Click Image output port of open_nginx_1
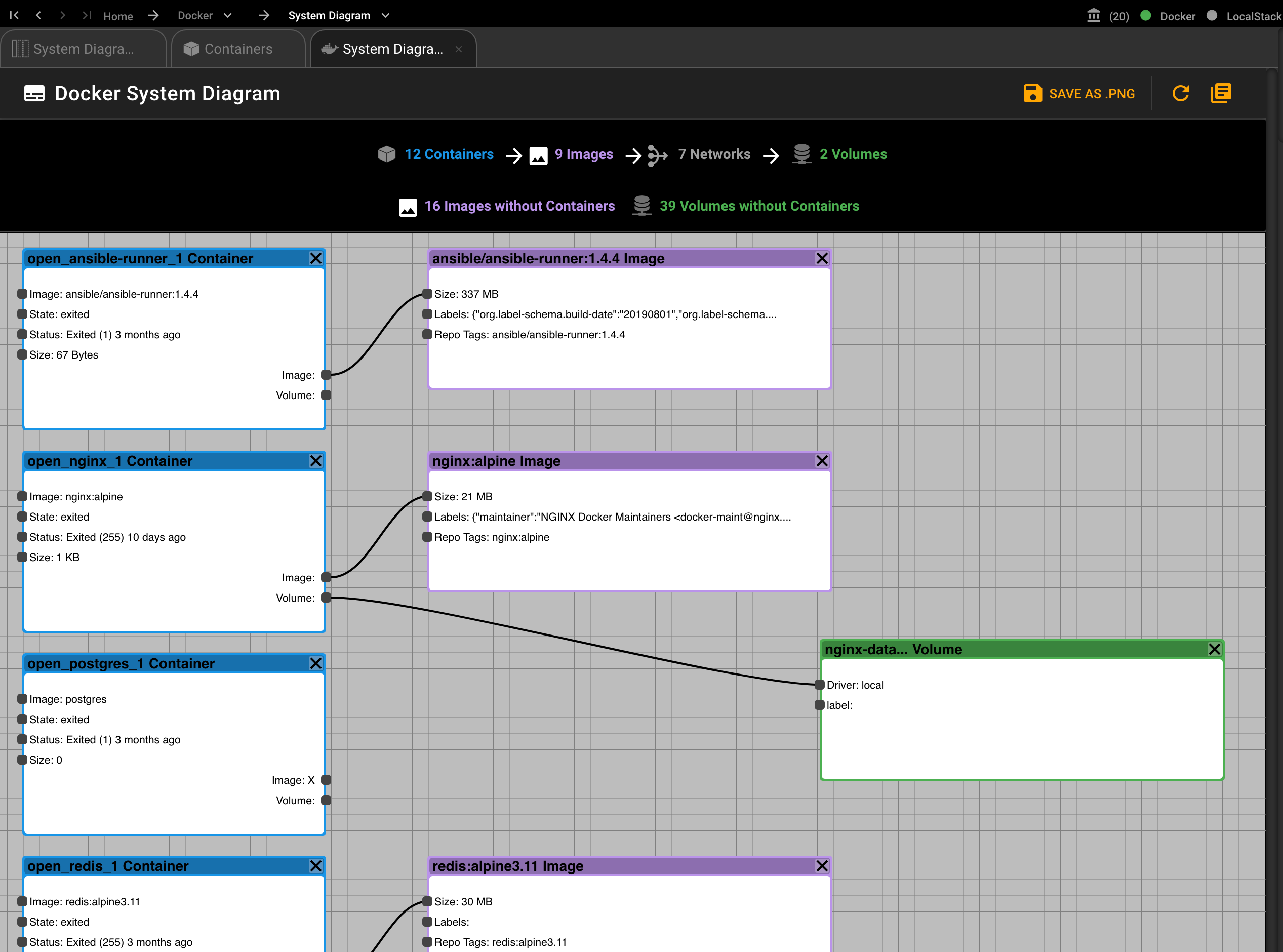Screen dimensions: 1283x952 (326, 577)
